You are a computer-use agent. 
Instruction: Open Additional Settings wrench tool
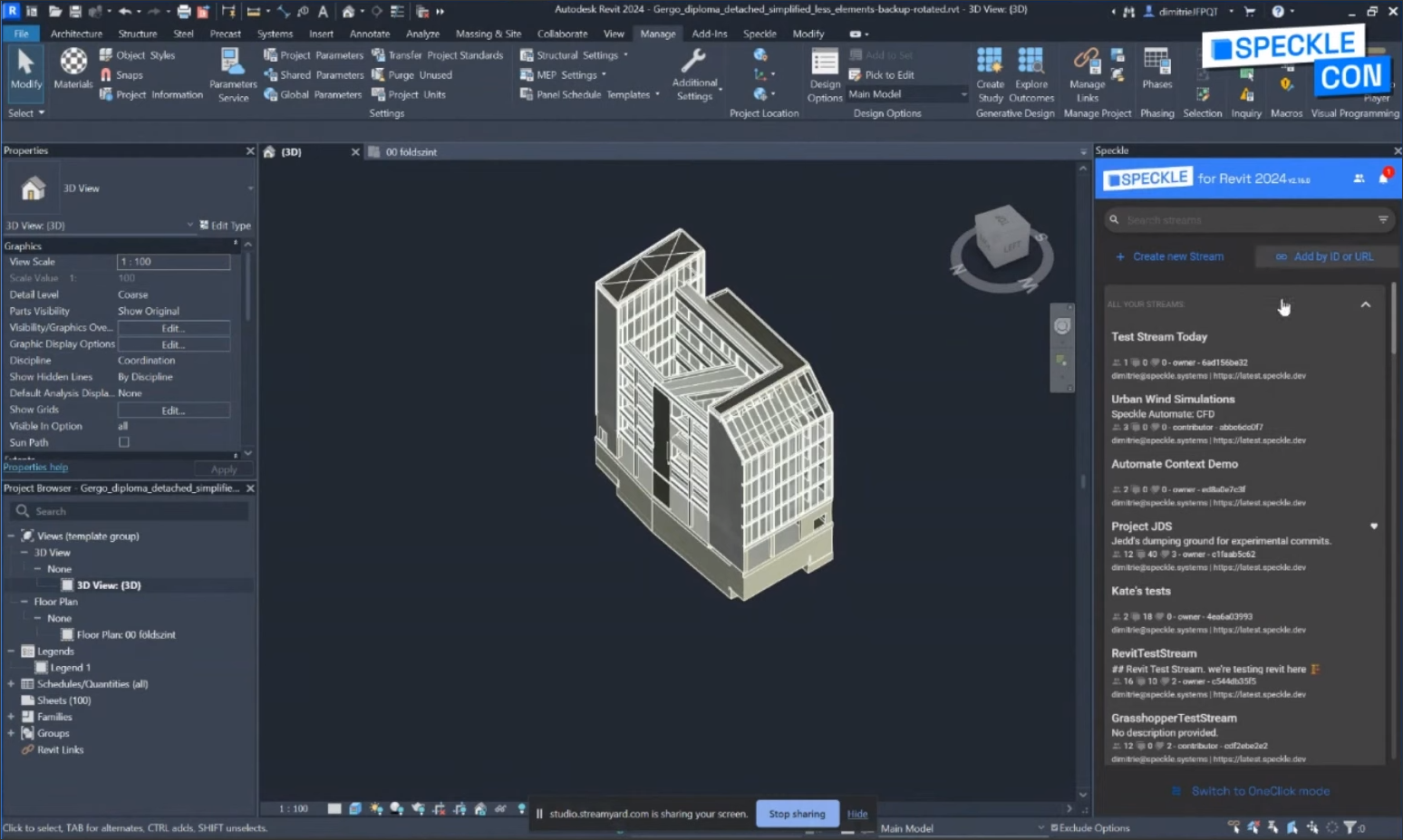pyautogui.click(x=695, y=75)
